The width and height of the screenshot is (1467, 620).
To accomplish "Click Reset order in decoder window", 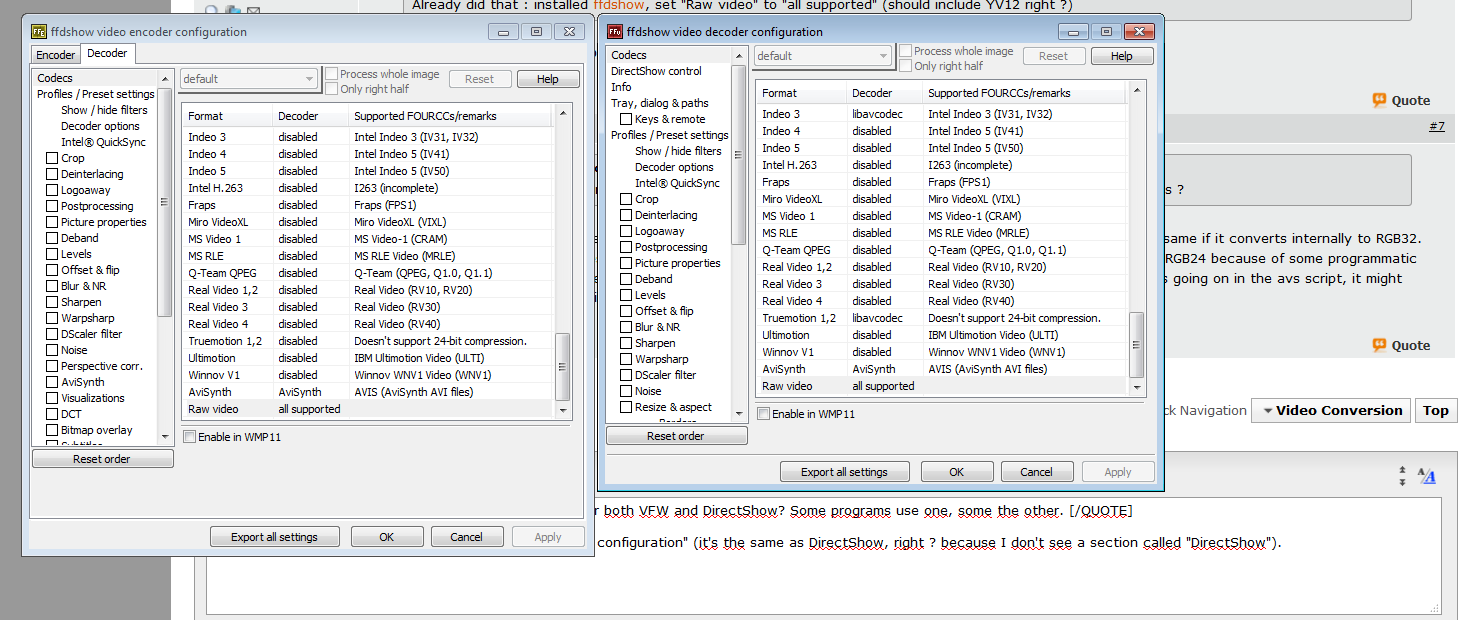I will pyautogui.click(x=676, y=436).
